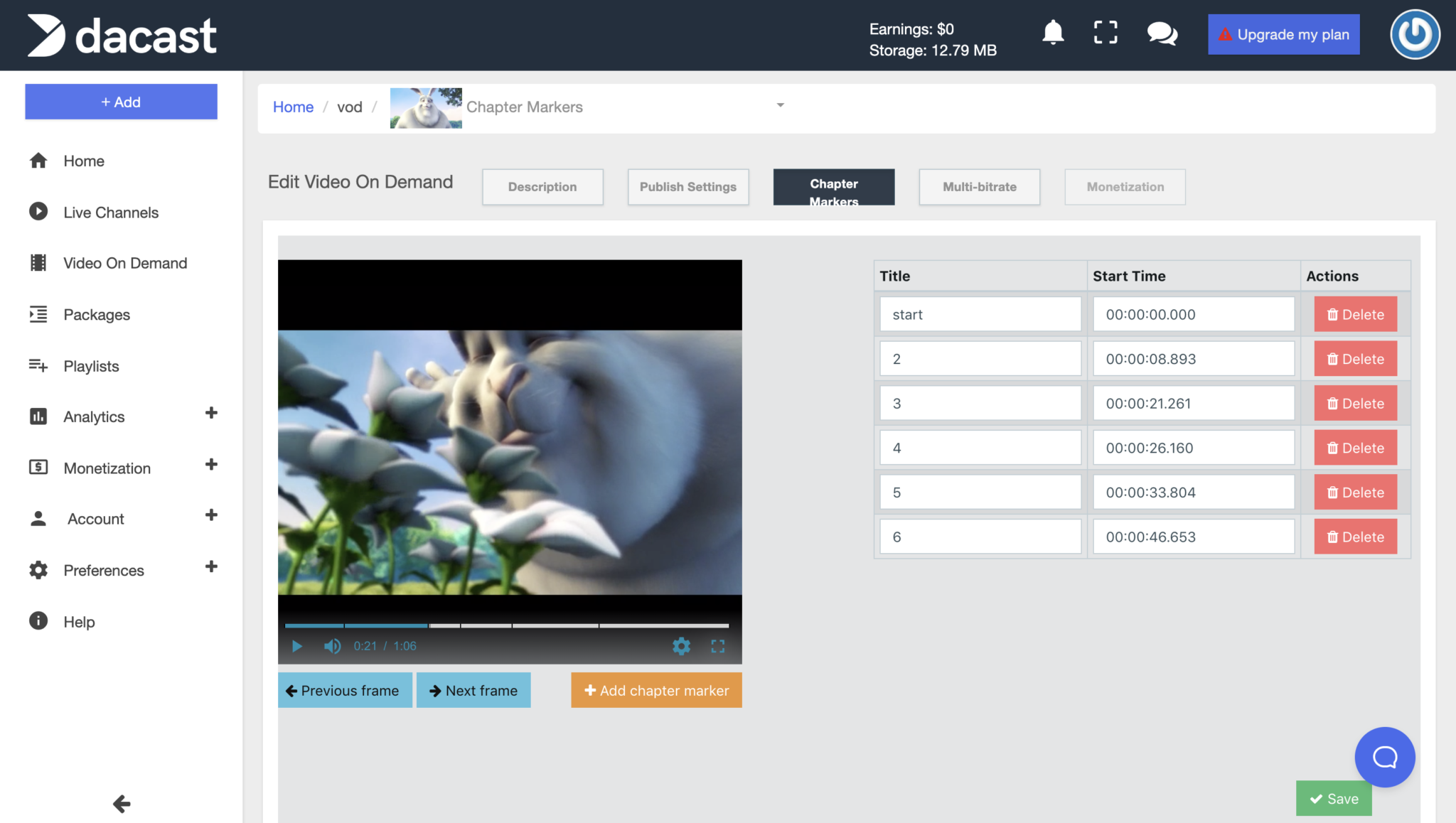
Task: Open the user profile avatar
Action: 1415,34
